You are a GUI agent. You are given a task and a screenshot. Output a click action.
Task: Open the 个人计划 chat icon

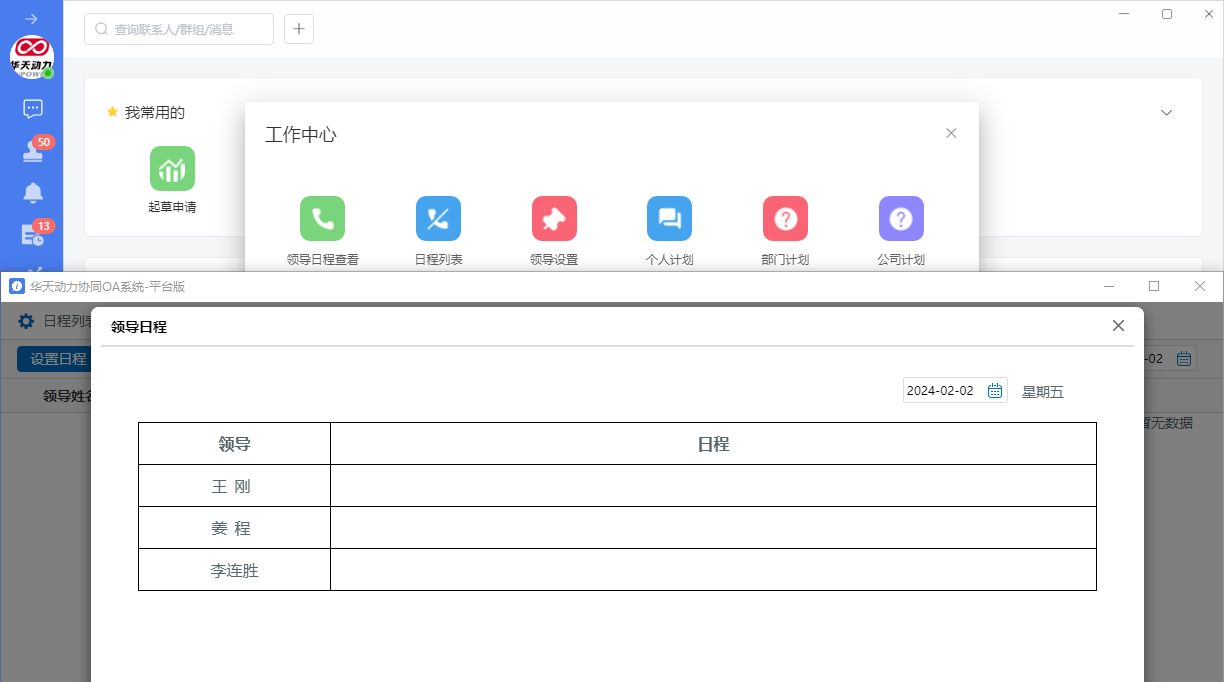669,219
